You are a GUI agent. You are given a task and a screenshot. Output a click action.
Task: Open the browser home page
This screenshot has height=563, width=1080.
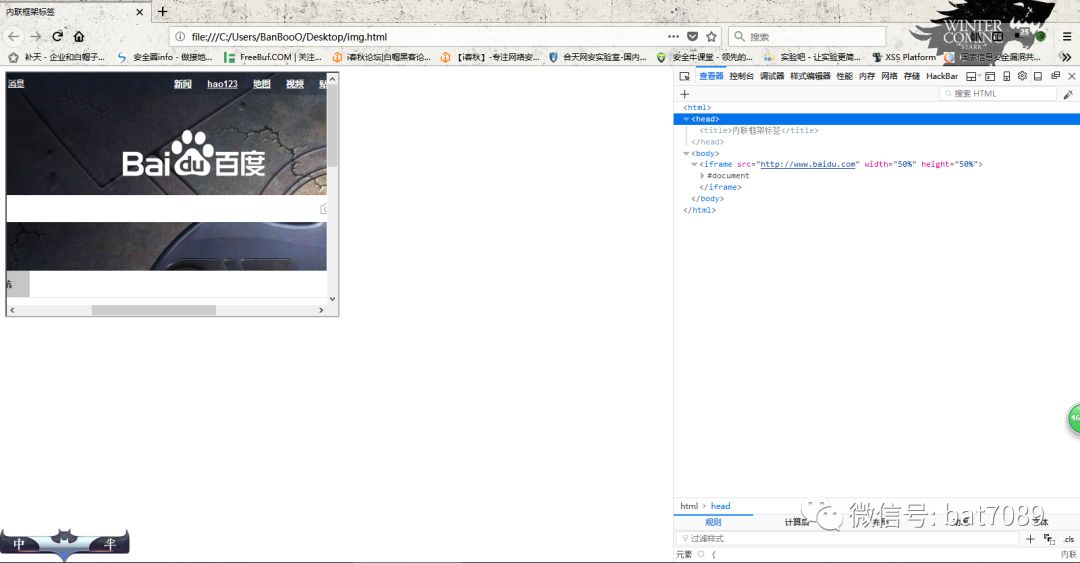(79, 37)
